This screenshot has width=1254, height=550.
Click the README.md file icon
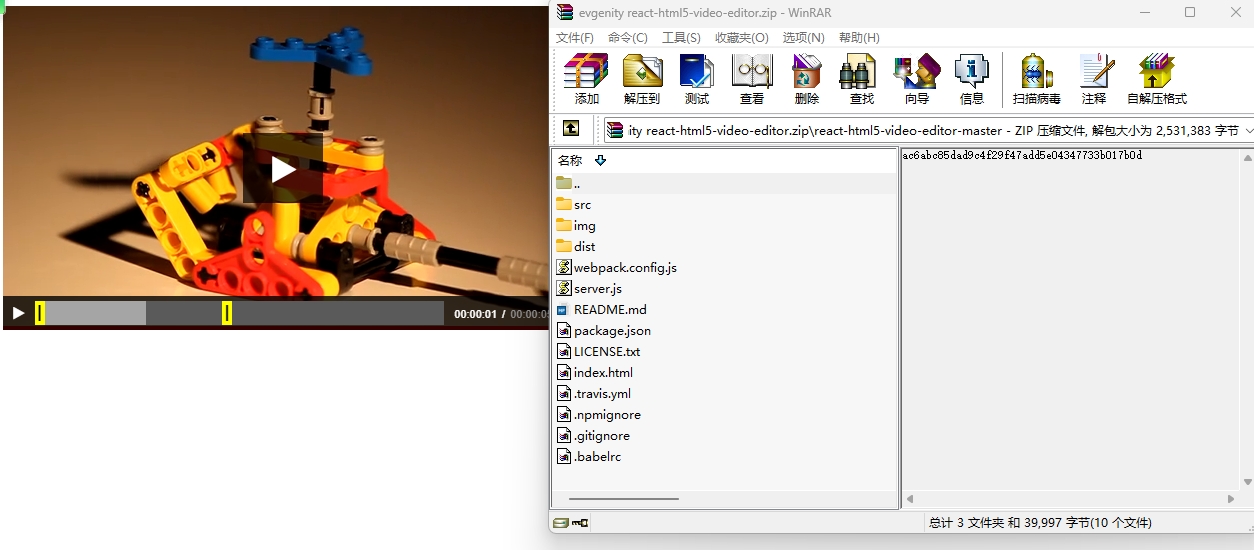(x=564, y=309)
